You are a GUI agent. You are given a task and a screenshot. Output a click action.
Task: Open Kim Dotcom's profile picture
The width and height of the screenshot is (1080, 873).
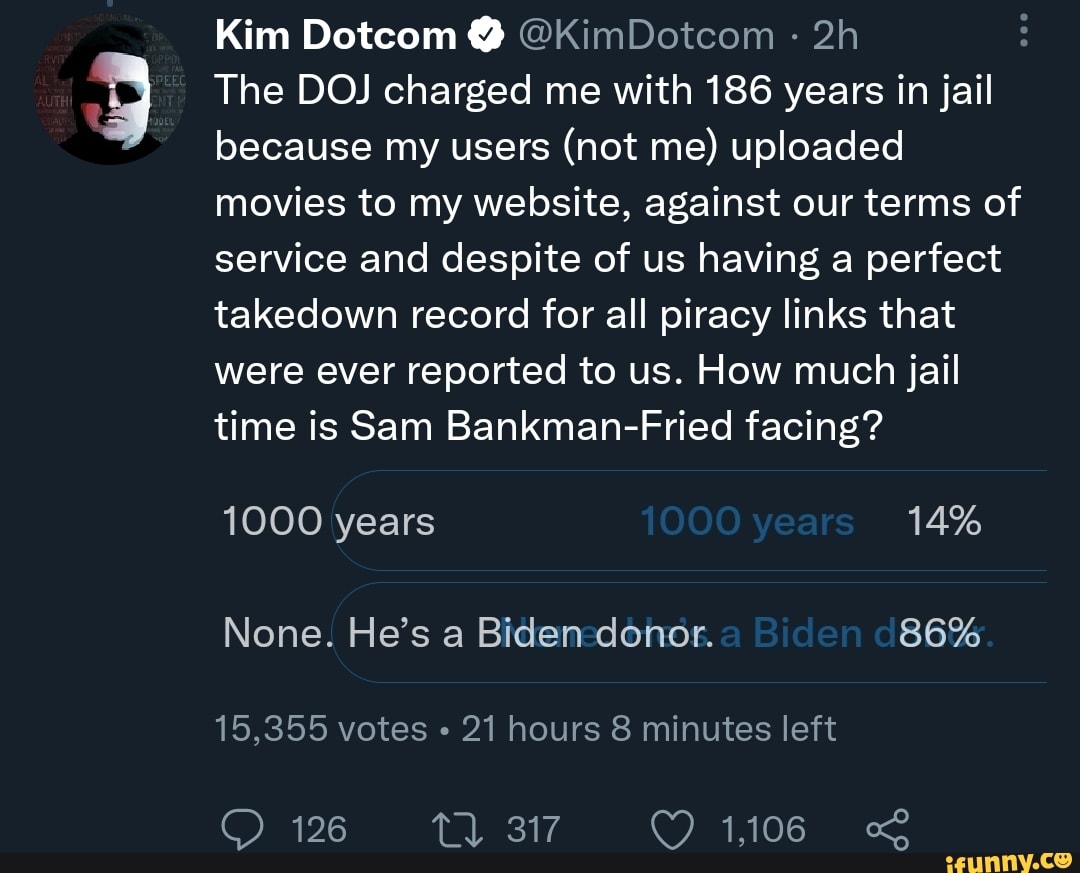(x=105, y=92)
